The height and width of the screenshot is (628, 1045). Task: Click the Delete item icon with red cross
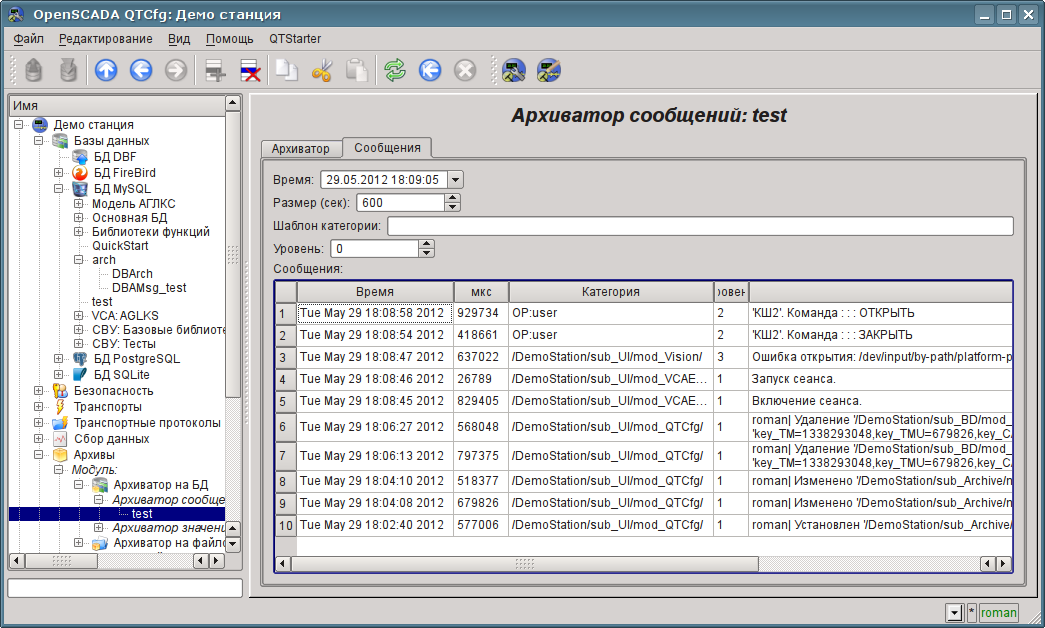coord(249,70)
